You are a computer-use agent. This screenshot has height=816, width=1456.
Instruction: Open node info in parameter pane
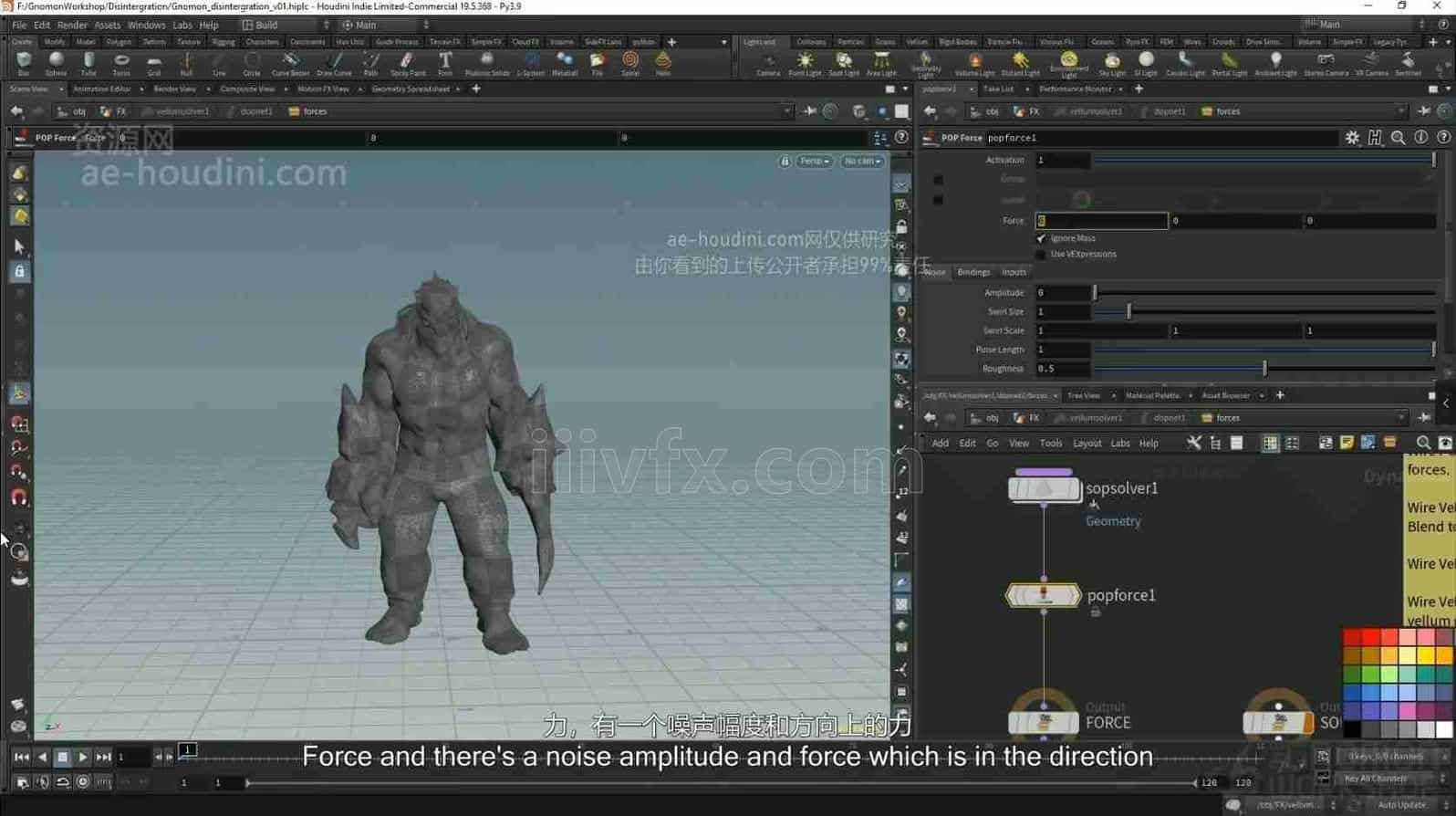(1420, 138)
